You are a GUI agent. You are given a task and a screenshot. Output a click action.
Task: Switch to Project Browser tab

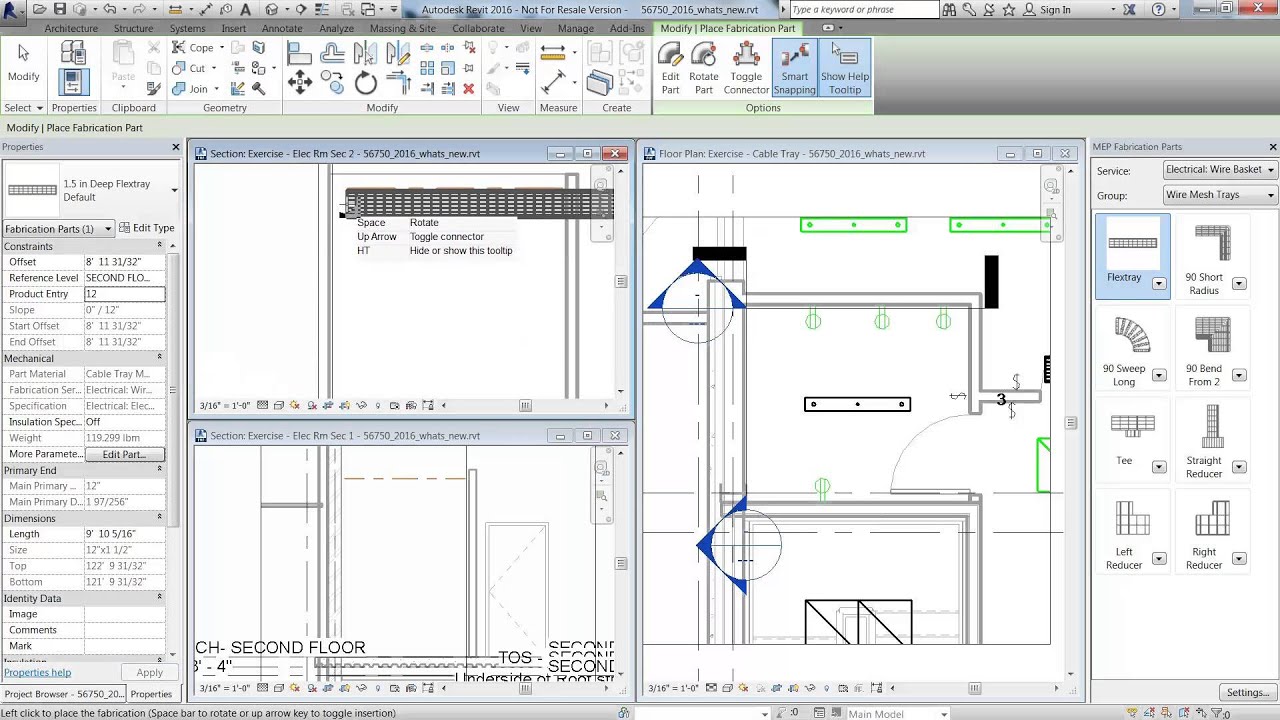point(64,694)
